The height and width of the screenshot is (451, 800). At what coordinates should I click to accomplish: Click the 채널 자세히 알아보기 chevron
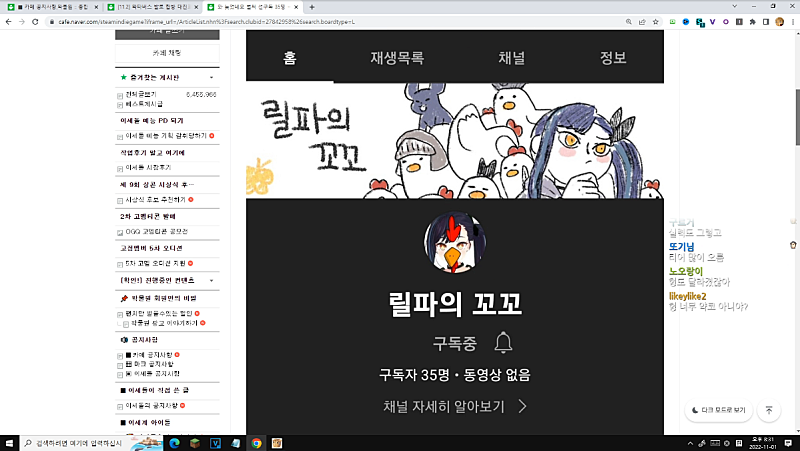[x=522, y=406]
